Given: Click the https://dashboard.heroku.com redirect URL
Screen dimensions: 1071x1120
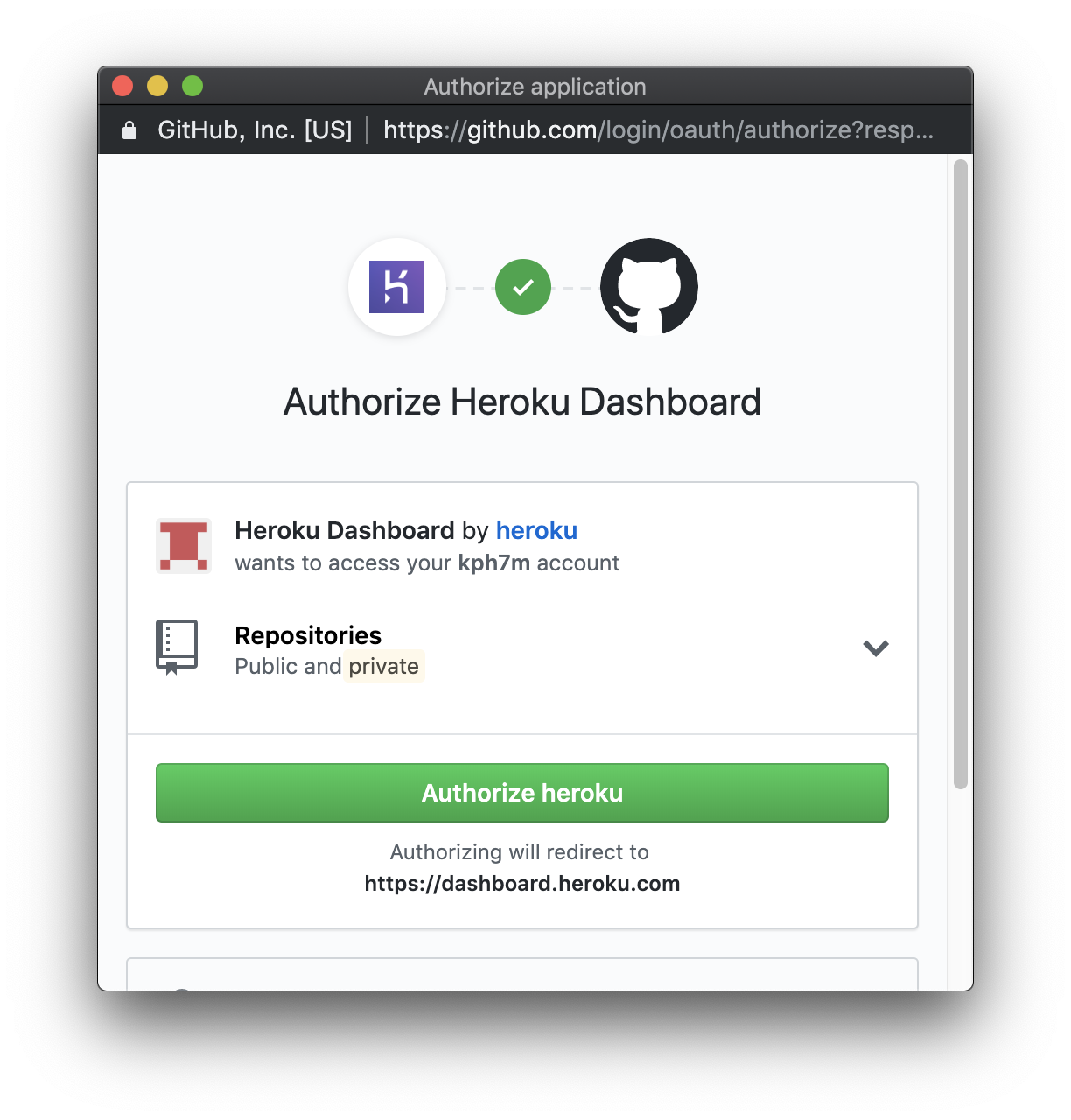Looking at the screenshot, I should pyautogui.click(x=522, y=884).
